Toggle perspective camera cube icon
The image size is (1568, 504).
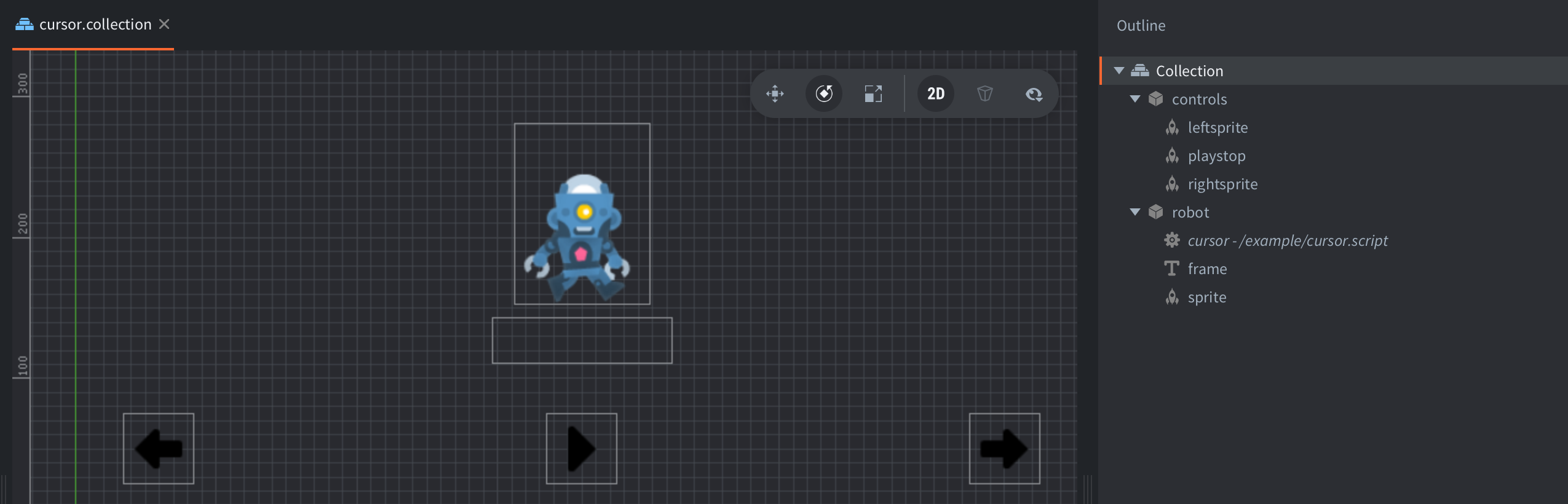point(984,94)
